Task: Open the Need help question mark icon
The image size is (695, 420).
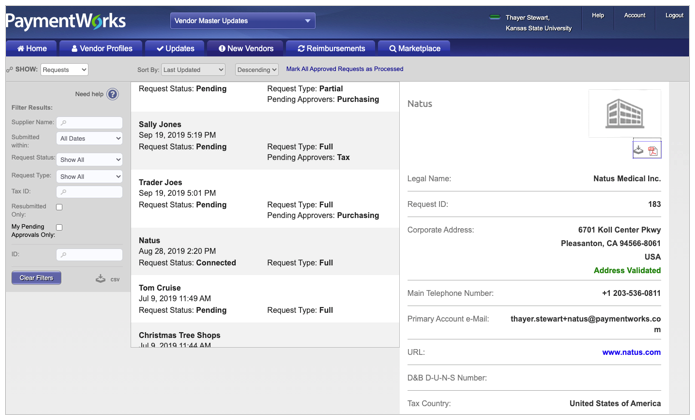Action: pyautogui.click(x=113, y=94)
